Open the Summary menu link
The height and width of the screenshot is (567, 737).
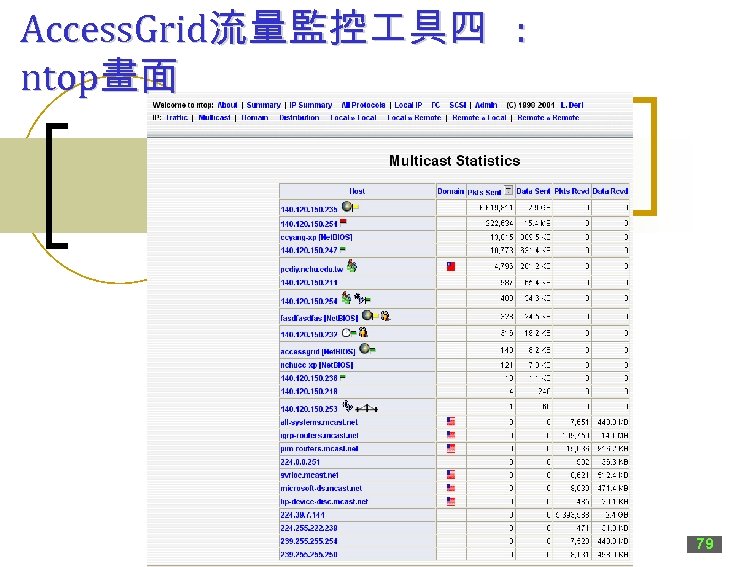click(x=264, y=105)
